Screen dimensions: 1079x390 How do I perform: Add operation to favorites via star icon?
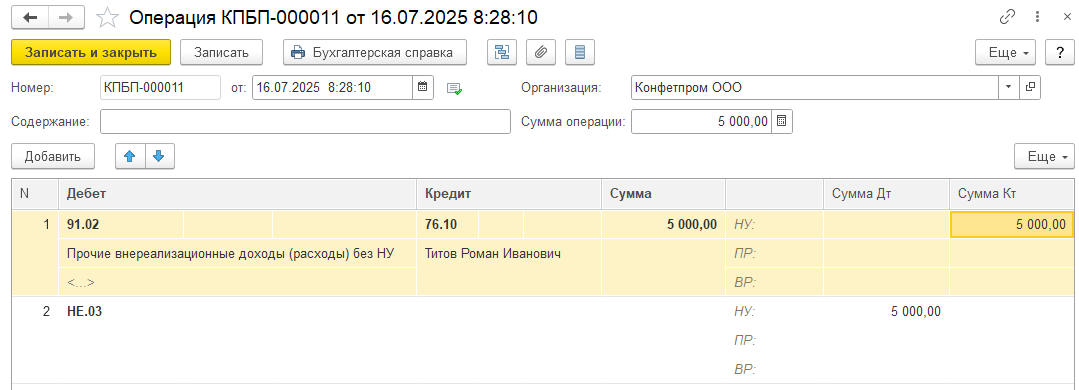click(x=107, y=17)
